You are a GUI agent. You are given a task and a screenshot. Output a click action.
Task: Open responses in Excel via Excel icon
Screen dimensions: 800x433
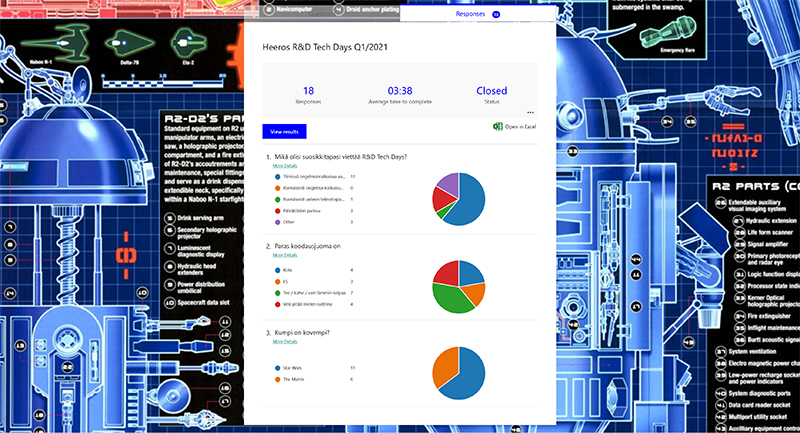(497, 126)
